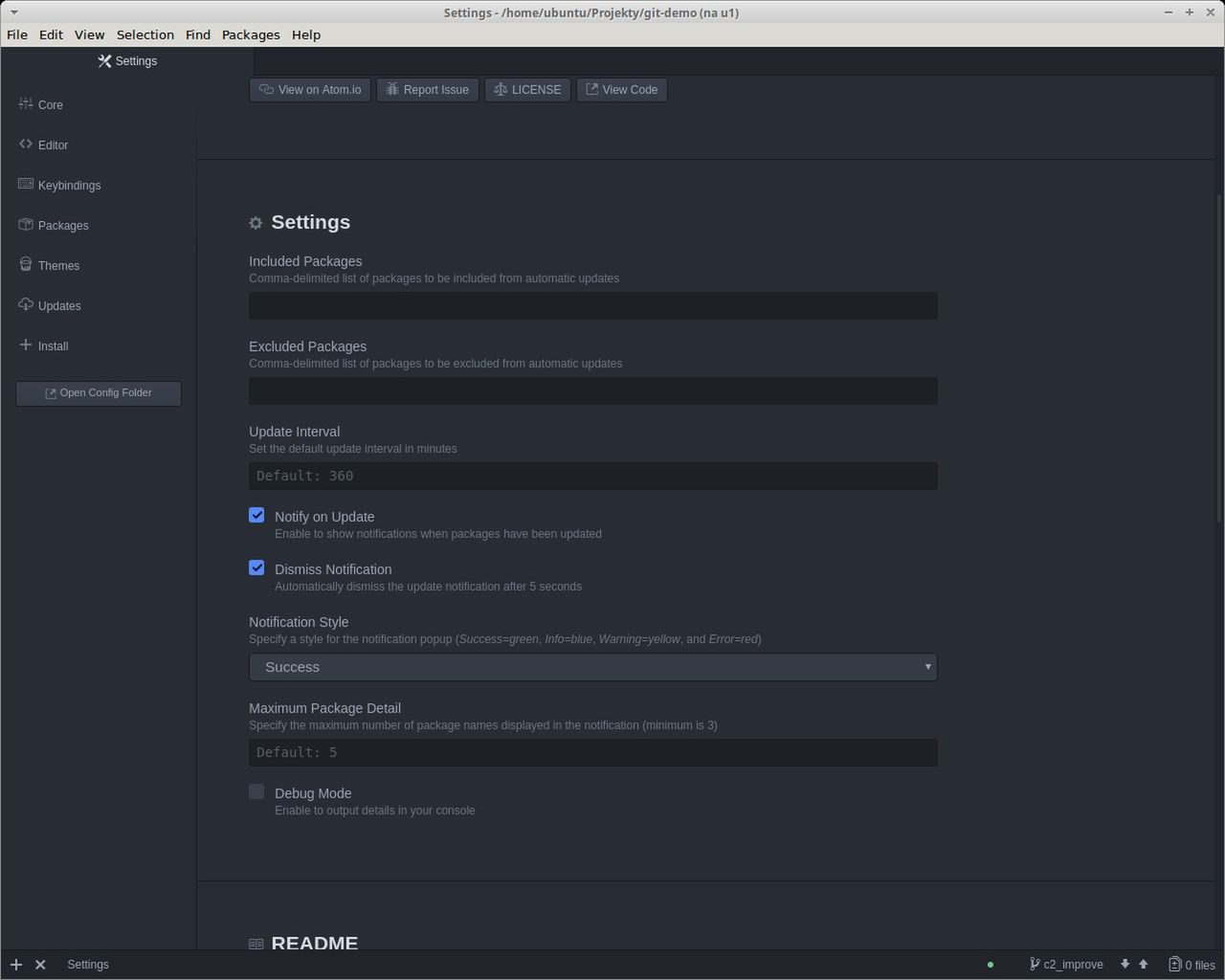The height and width of the screenshot is (980, 1225).
Task: Click the vertical scrollbar thumb
Action: 1219,359
